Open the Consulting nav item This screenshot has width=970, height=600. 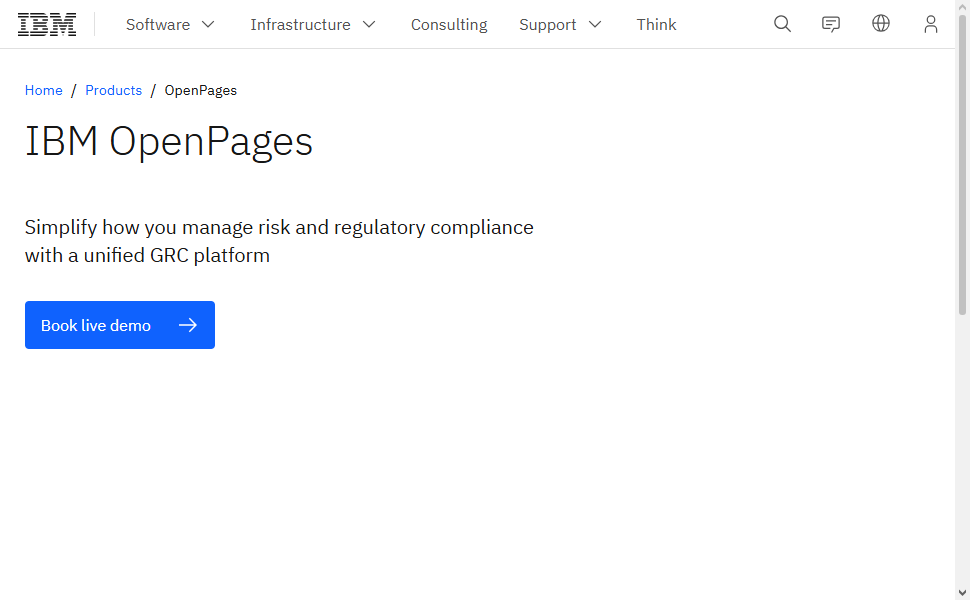449,24
